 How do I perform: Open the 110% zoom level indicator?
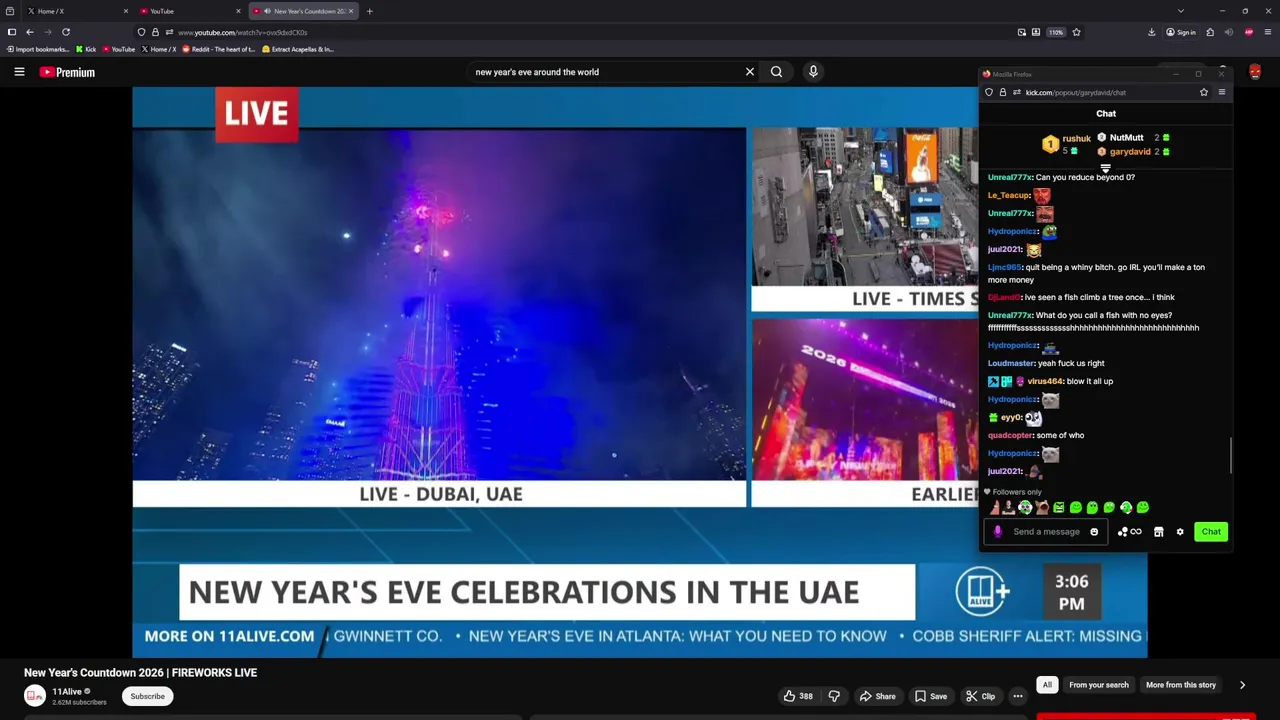(1056, 32)
